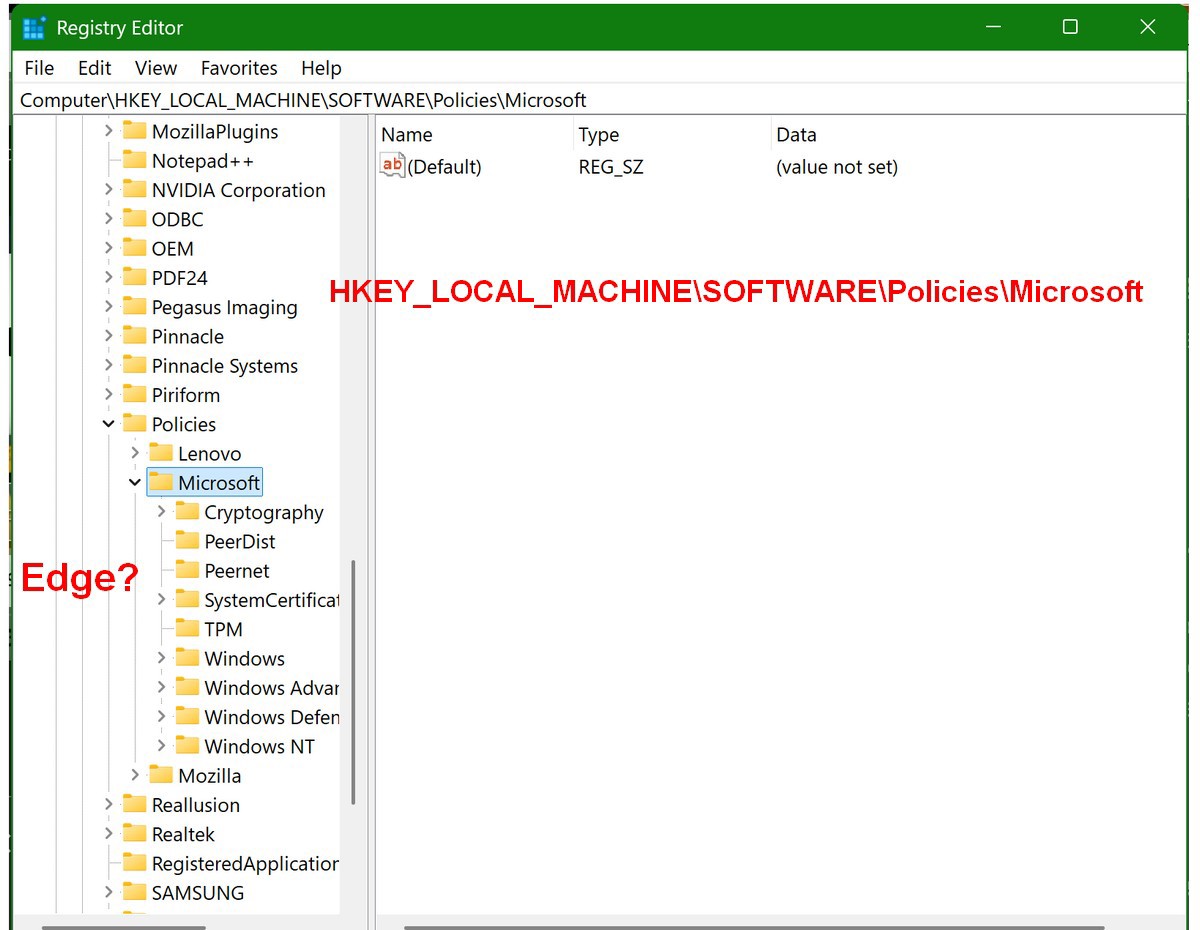1200x930 pixels.
Task: Click the tree pane horizontal scrollbar
Action: click(x=123, y=927)
